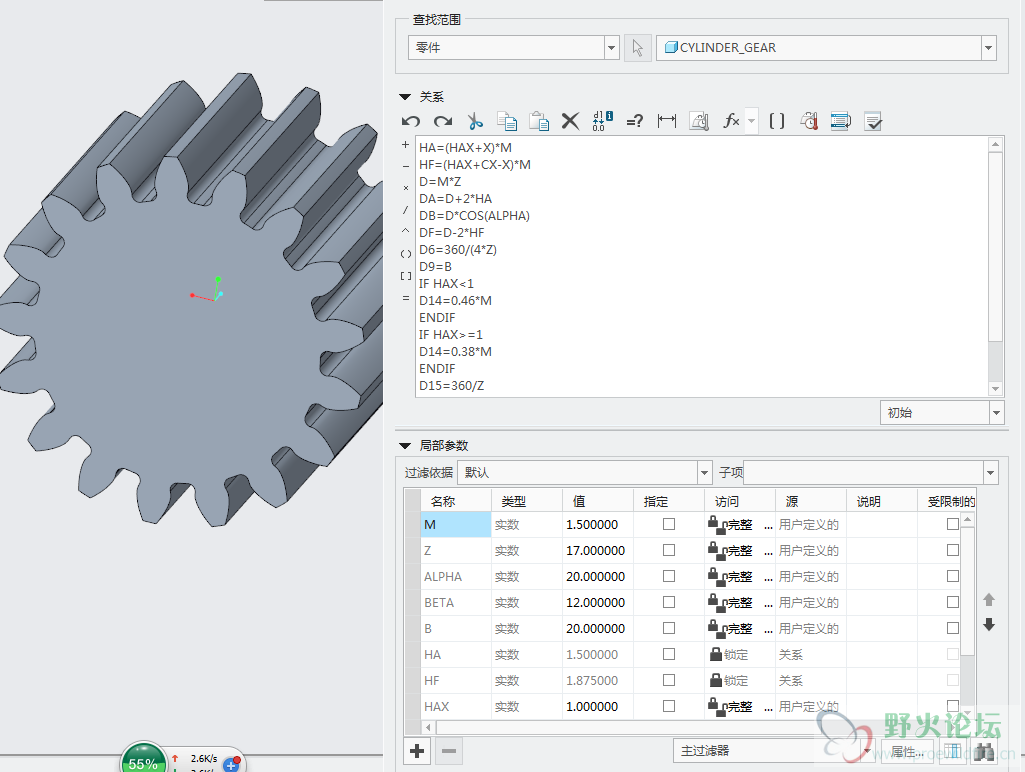This screenshot has height=772, width=1025.
Task: Open the 过滤依据 默认 dropdown
Action: (704, 472)
